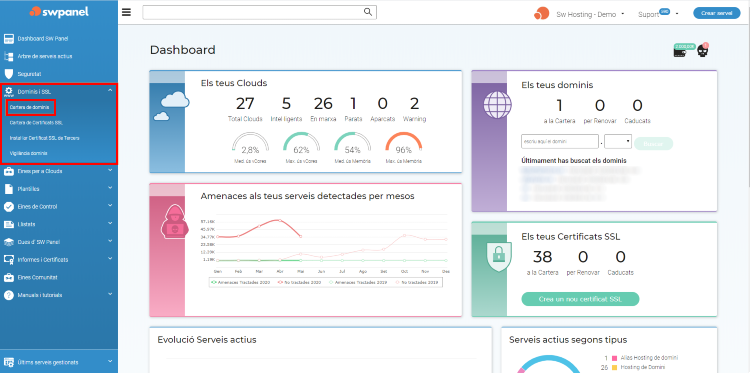Open the Sw Hosting - Demo account dropdown
Viewport: 750px width, 373px height.
[590, 14]
